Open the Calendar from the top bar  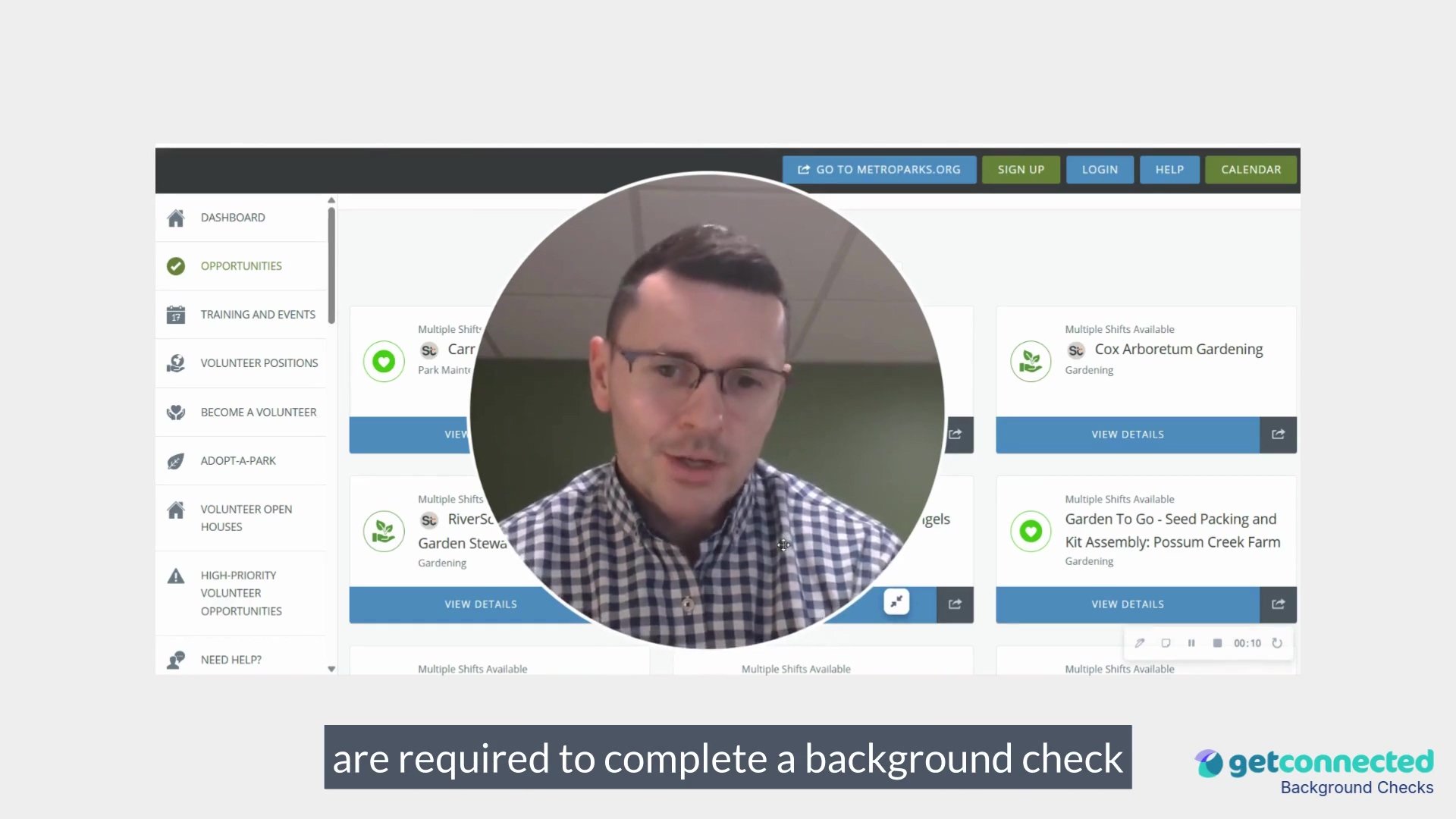tap(1250, 170)
